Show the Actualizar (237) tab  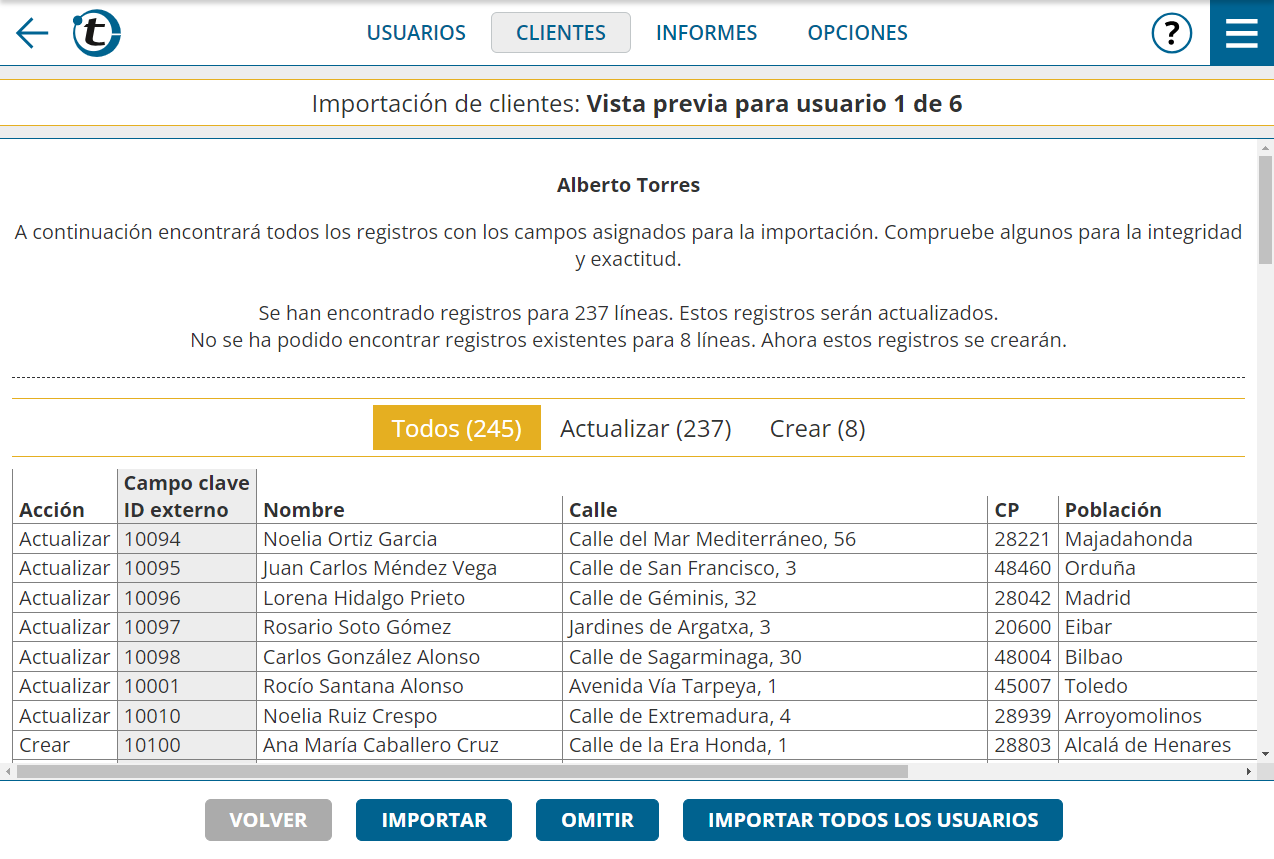645,428
